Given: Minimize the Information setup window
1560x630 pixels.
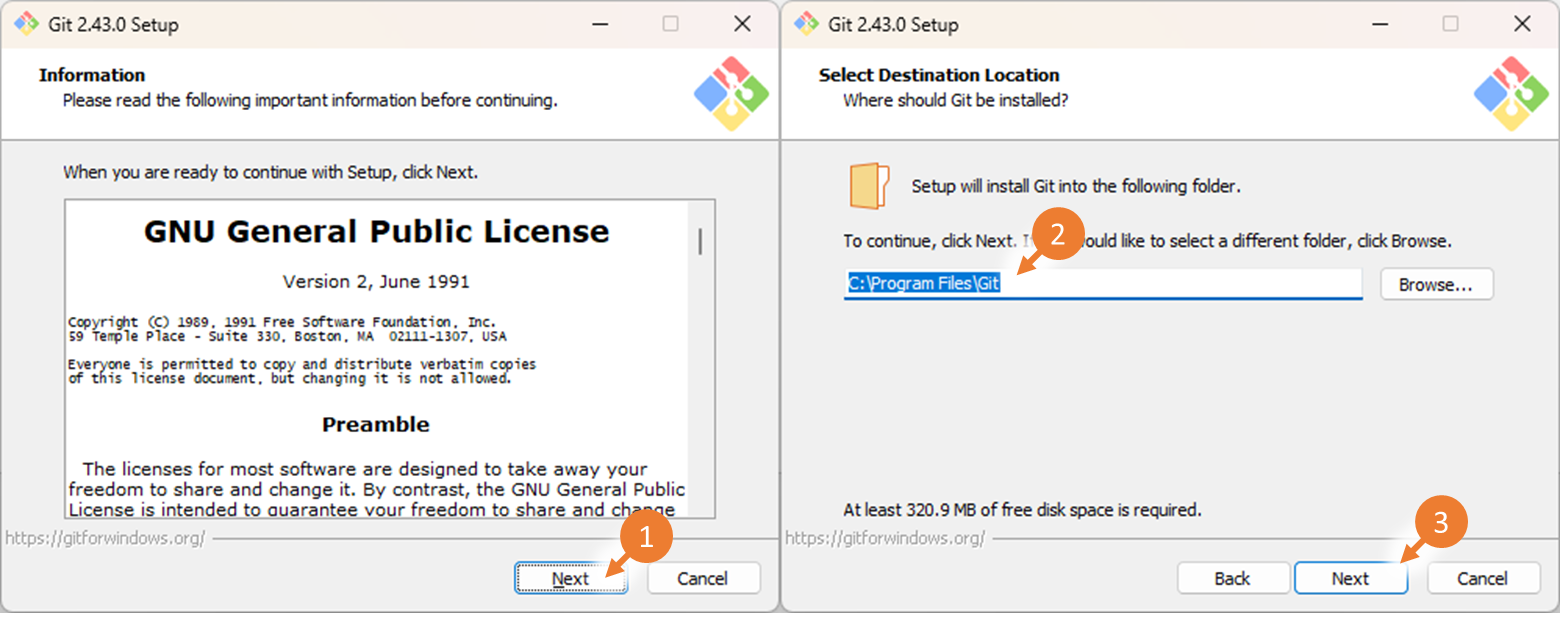Looking at the screenshot, I should click(599, 24).
